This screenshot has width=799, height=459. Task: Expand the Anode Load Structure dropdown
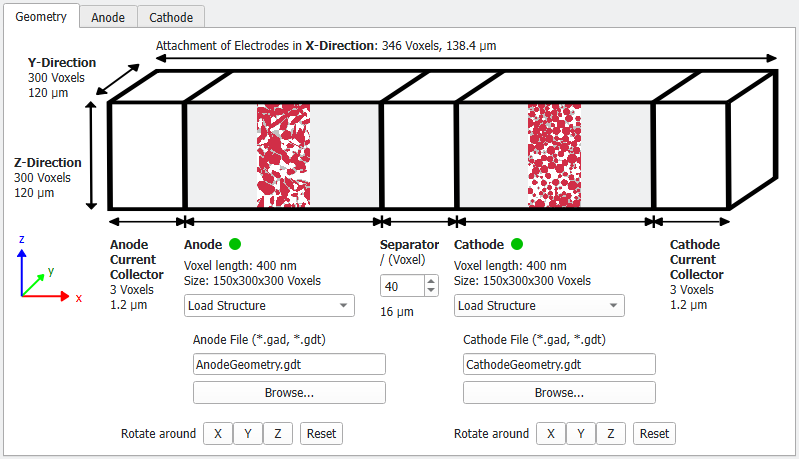(269, 306)
